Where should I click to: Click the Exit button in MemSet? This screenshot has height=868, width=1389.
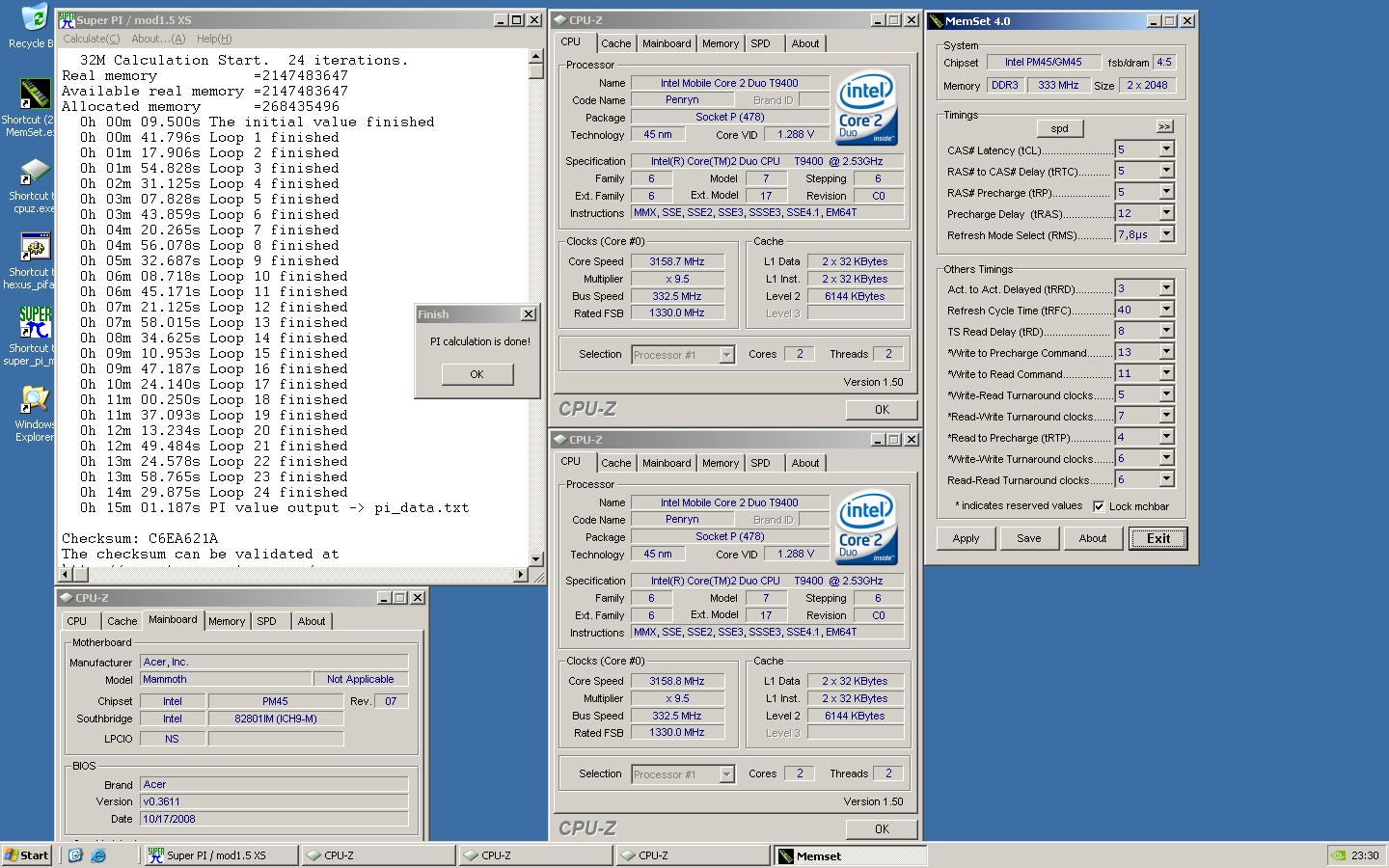tap(1158, 538)
